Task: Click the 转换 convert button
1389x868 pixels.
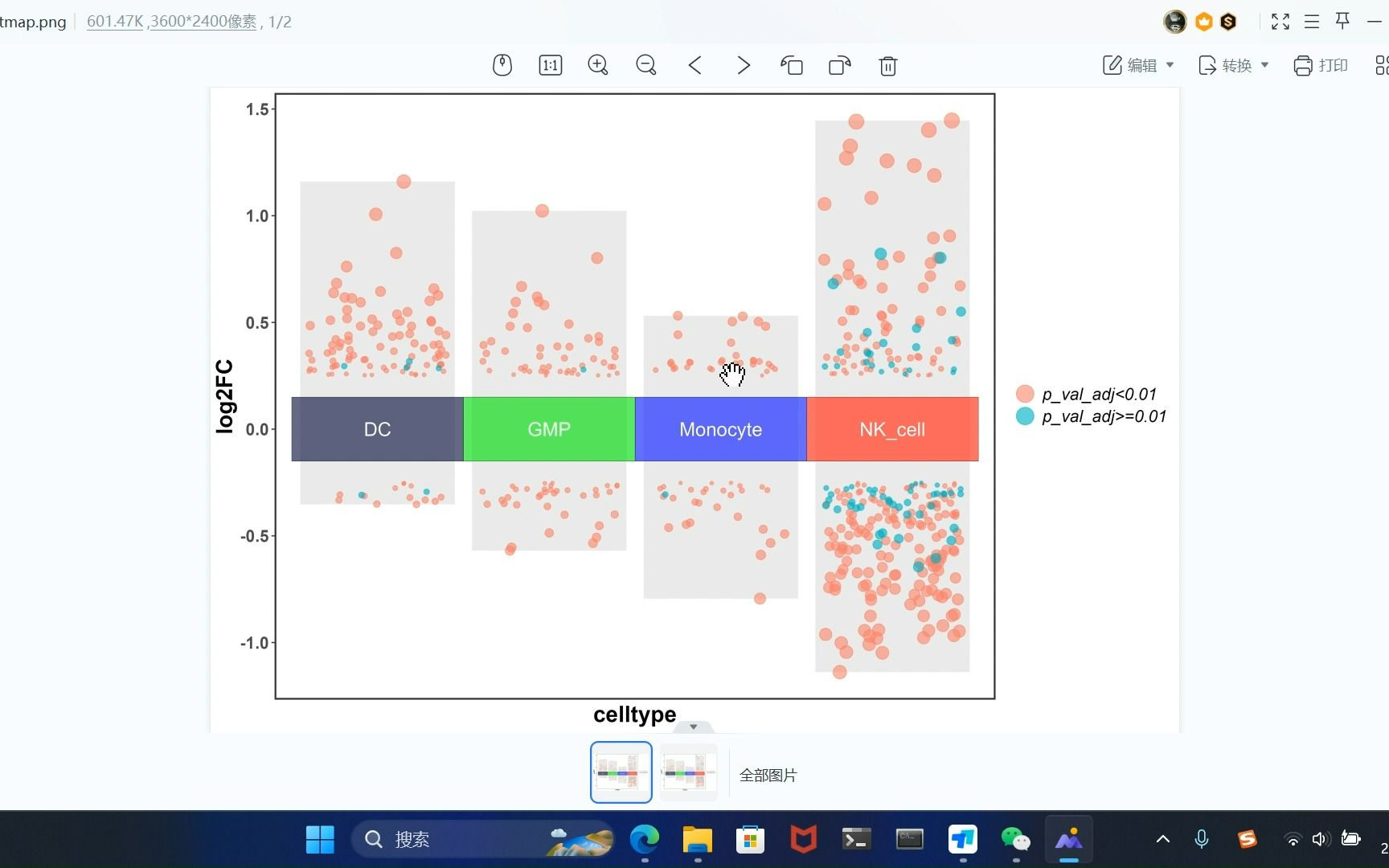Action: coord(1225,65)
